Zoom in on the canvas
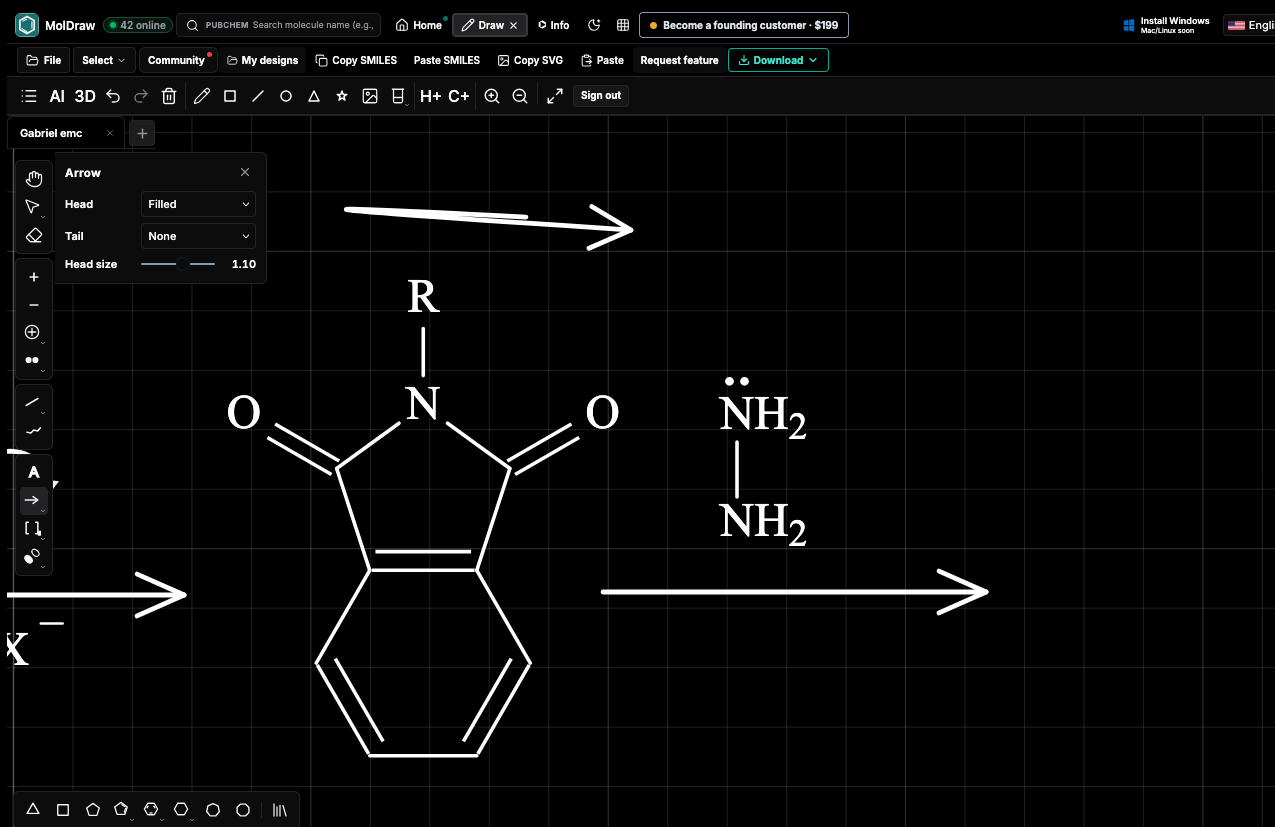1275x827 pixels. point(492,96)
